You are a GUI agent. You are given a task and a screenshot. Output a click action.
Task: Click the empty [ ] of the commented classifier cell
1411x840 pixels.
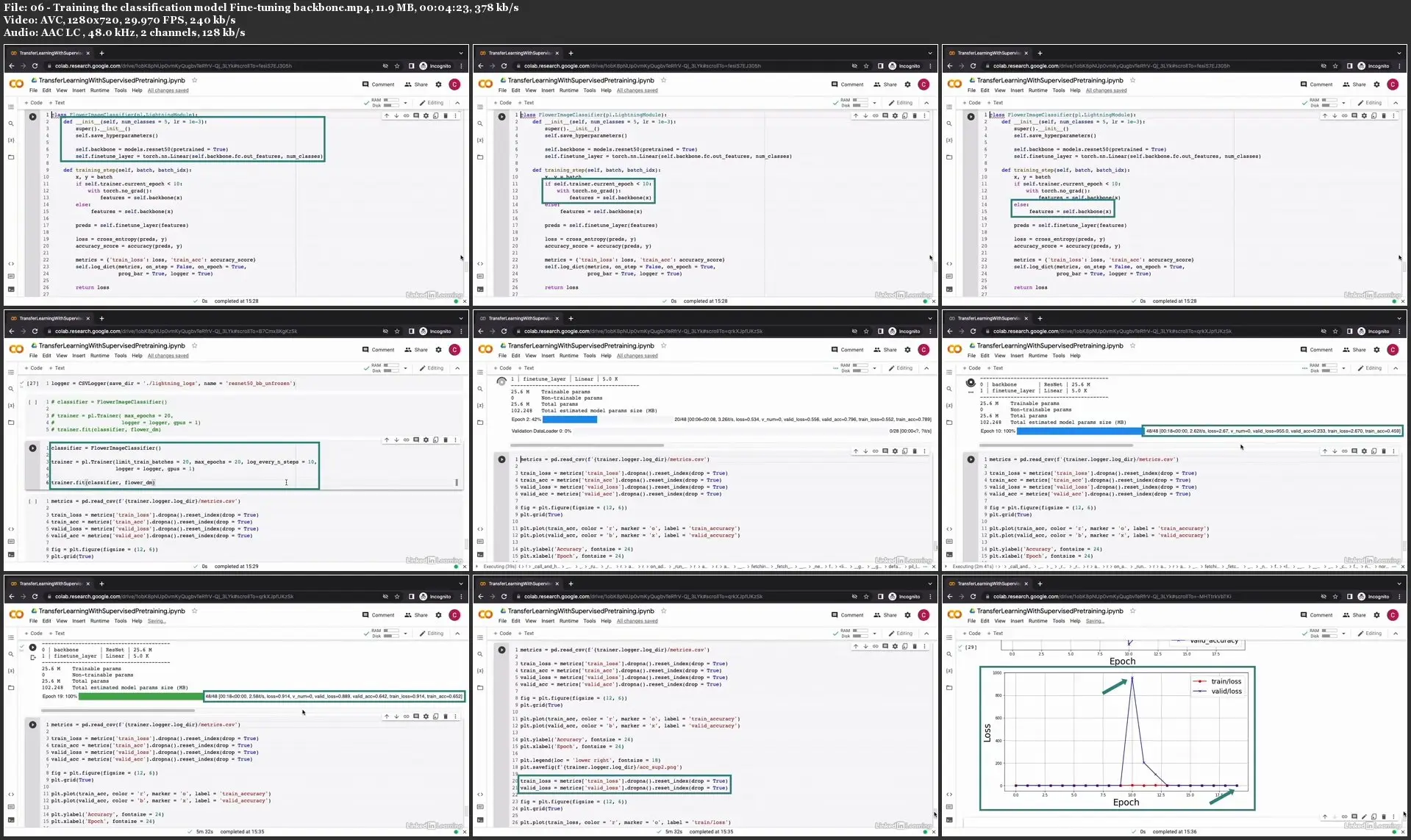tap(32, 403)
